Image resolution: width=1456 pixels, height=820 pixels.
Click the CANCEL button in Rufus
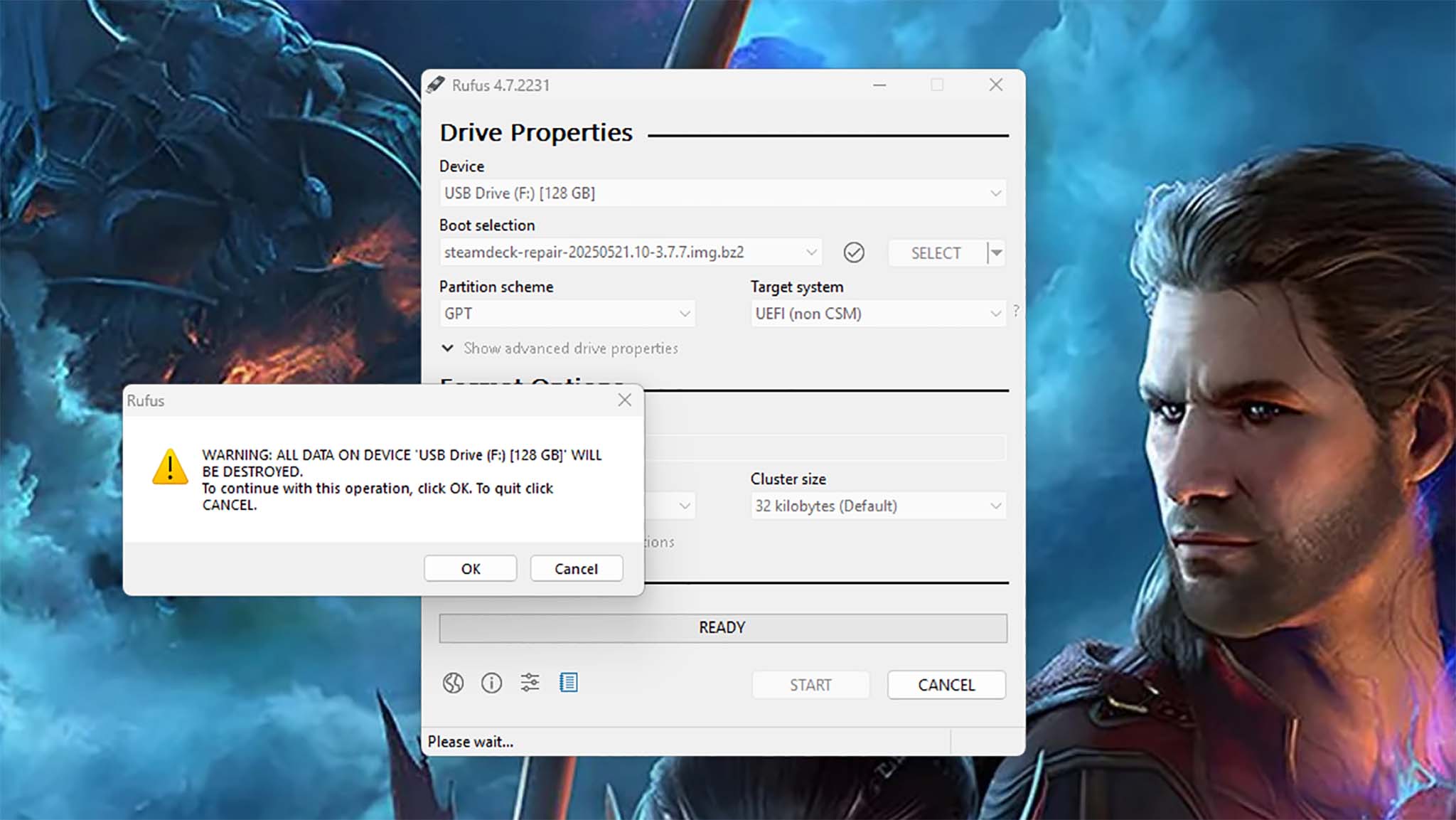(x=946, y=685)
